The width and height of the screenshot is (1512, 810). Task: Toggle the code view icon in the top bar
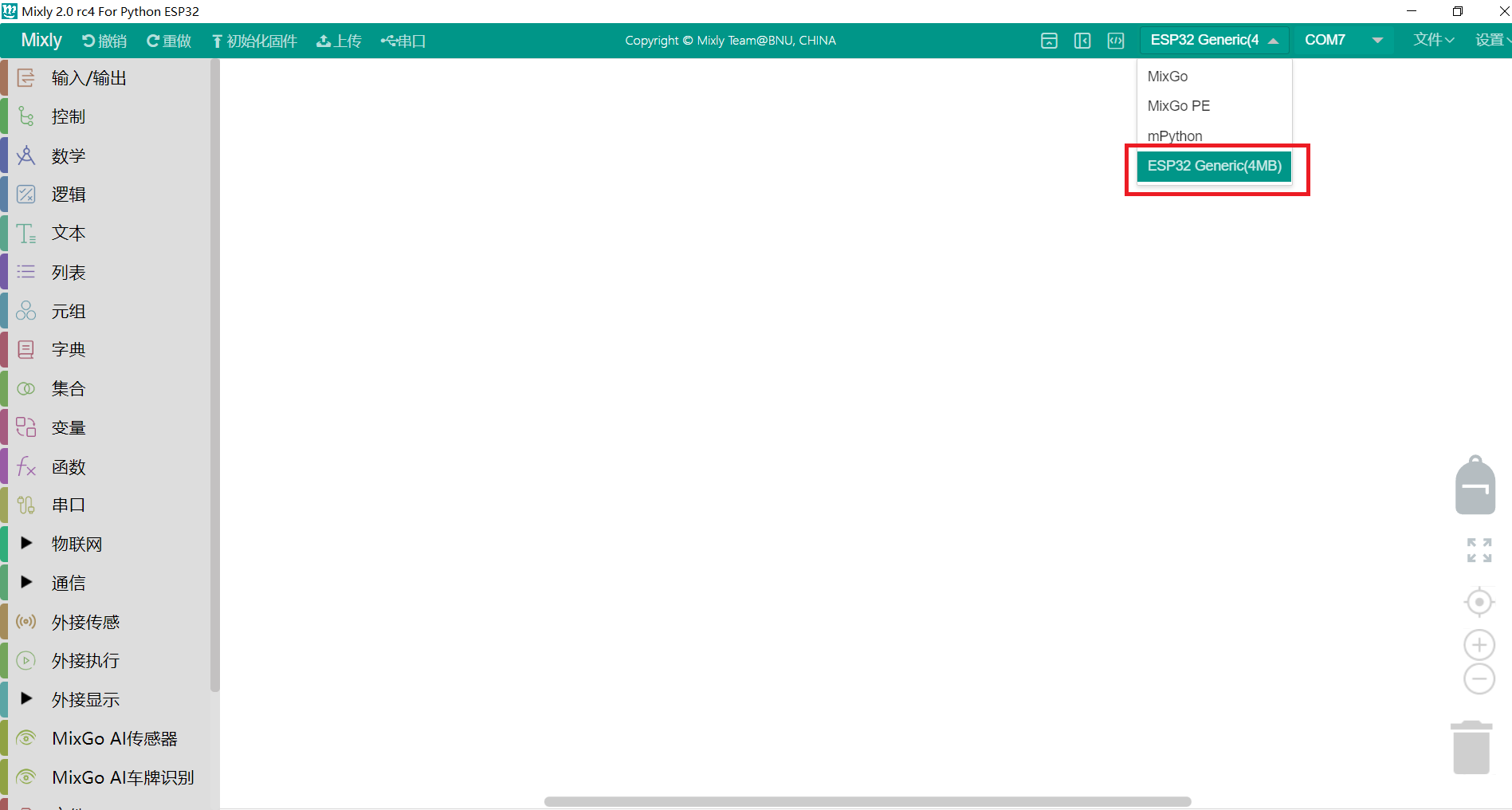1116,41
